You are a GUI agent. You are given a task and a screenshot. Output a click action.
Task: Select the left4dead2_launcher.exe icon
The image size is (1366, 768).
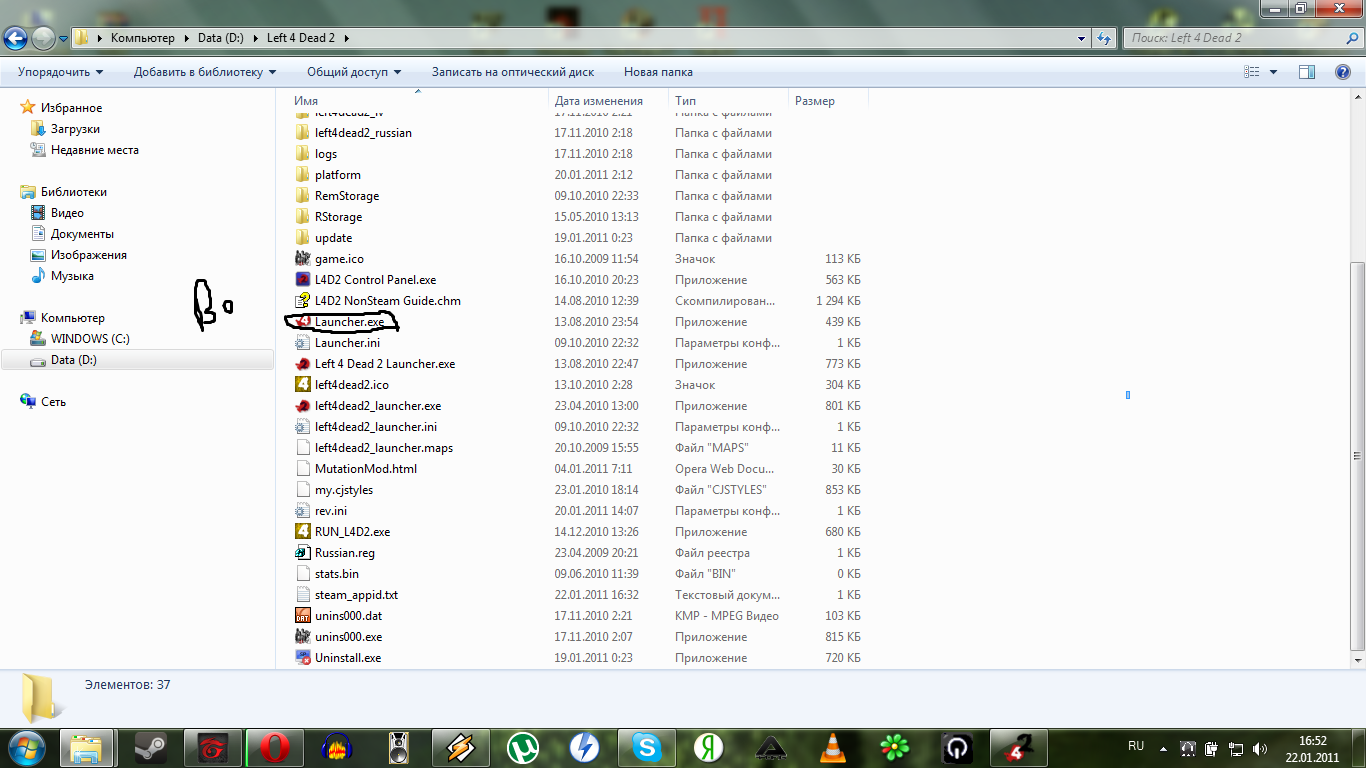click(x=303, y=406)
